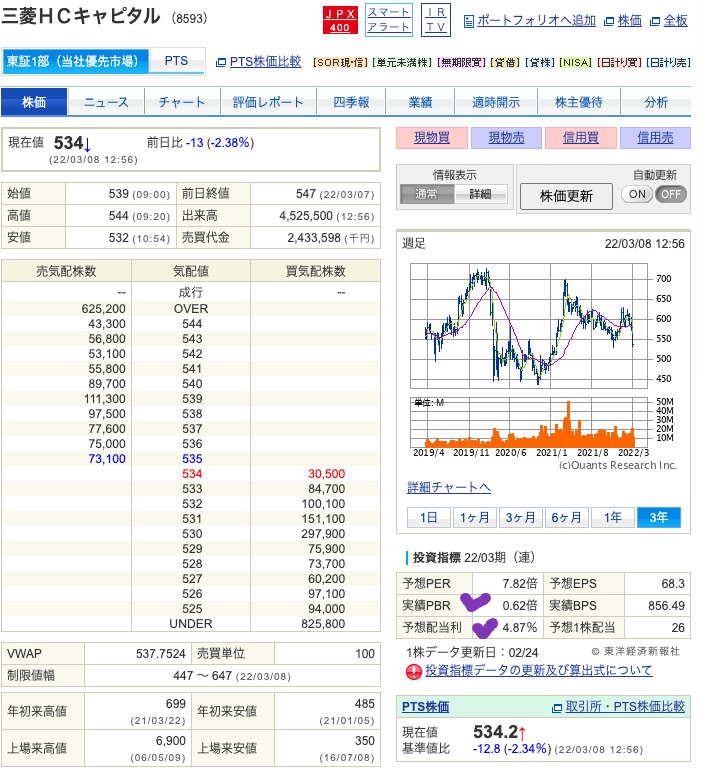Screen dimensions: 702x776
Task: Click the popup icon before PTS株価比較
Action: coord(221,62)
